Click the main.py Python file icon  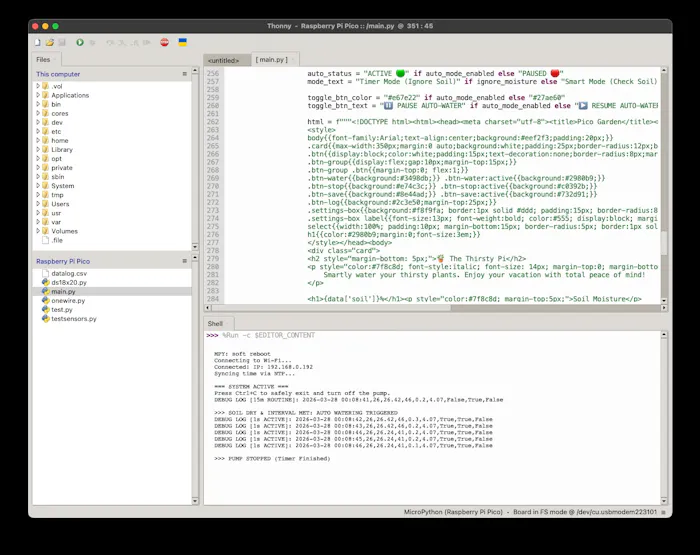point(46,291)
